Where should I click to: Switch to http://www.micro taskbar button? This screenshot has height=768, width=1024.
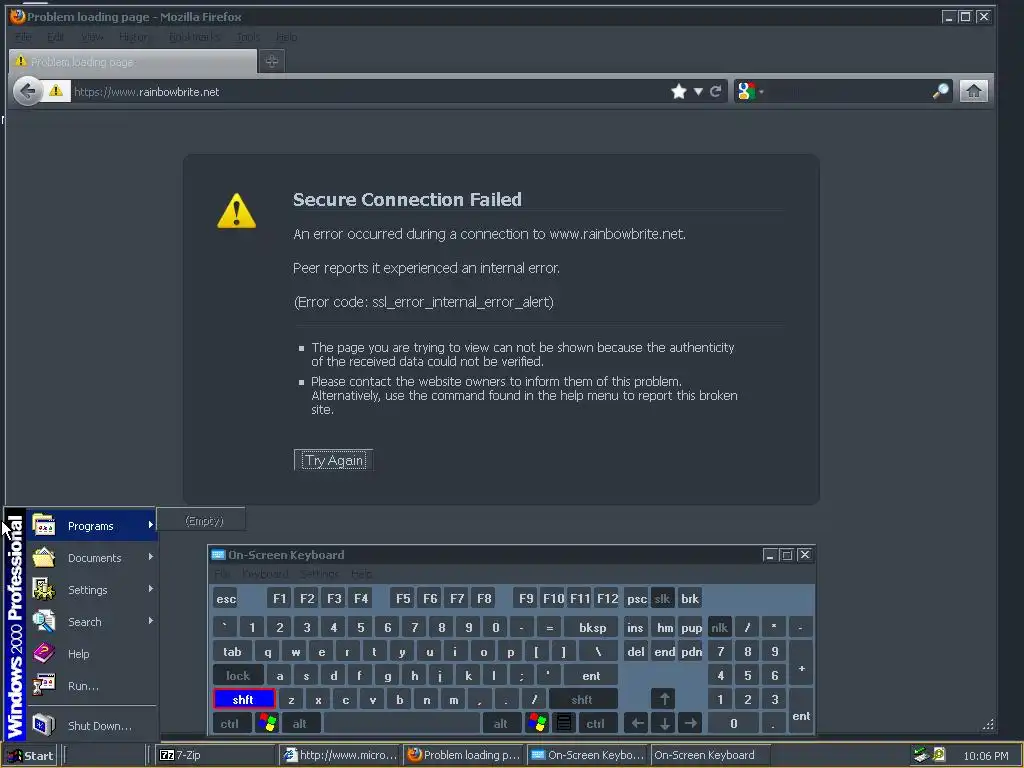[x=340, y=755]
